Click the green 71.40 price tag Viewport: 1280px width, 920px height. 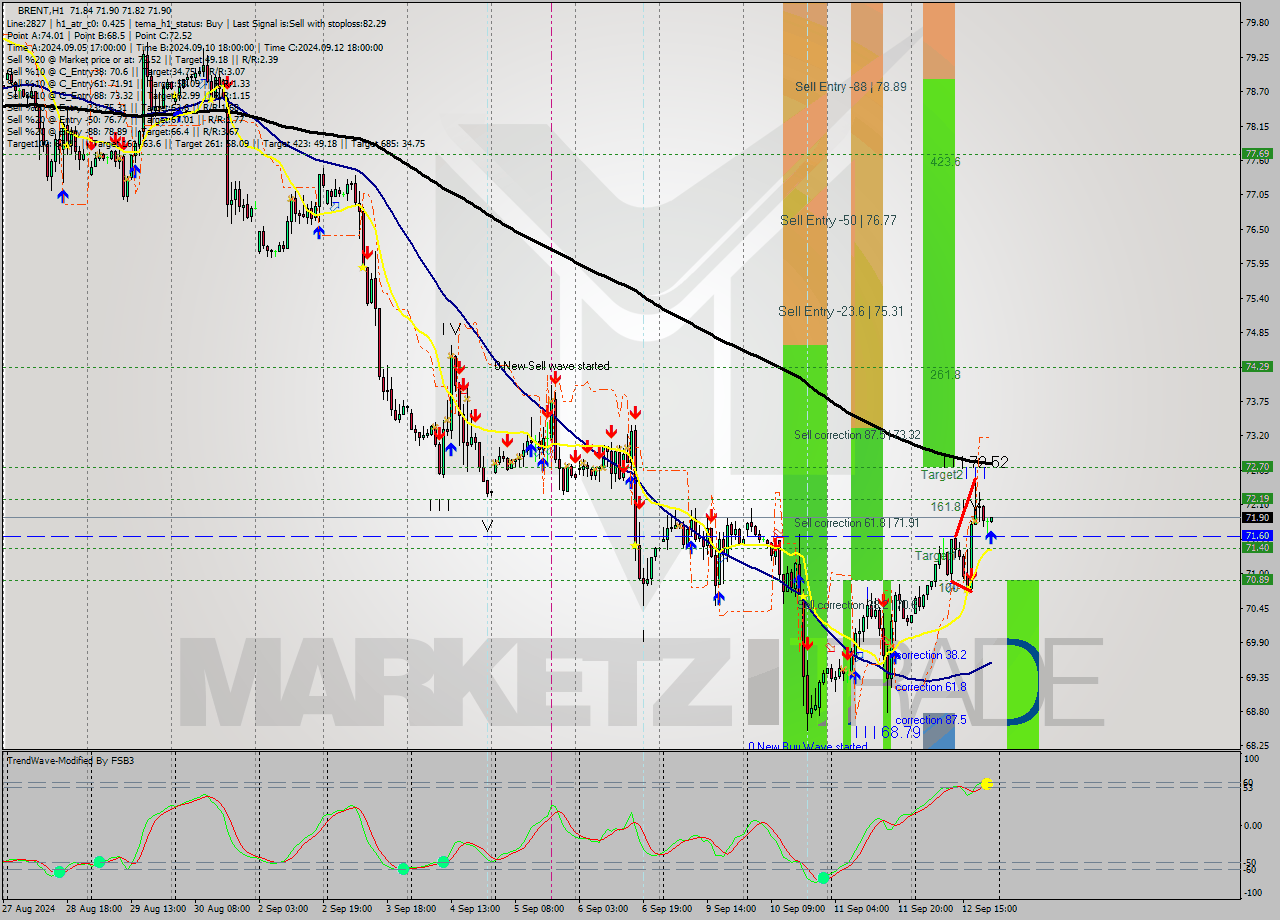click(x=1257, y=548)
